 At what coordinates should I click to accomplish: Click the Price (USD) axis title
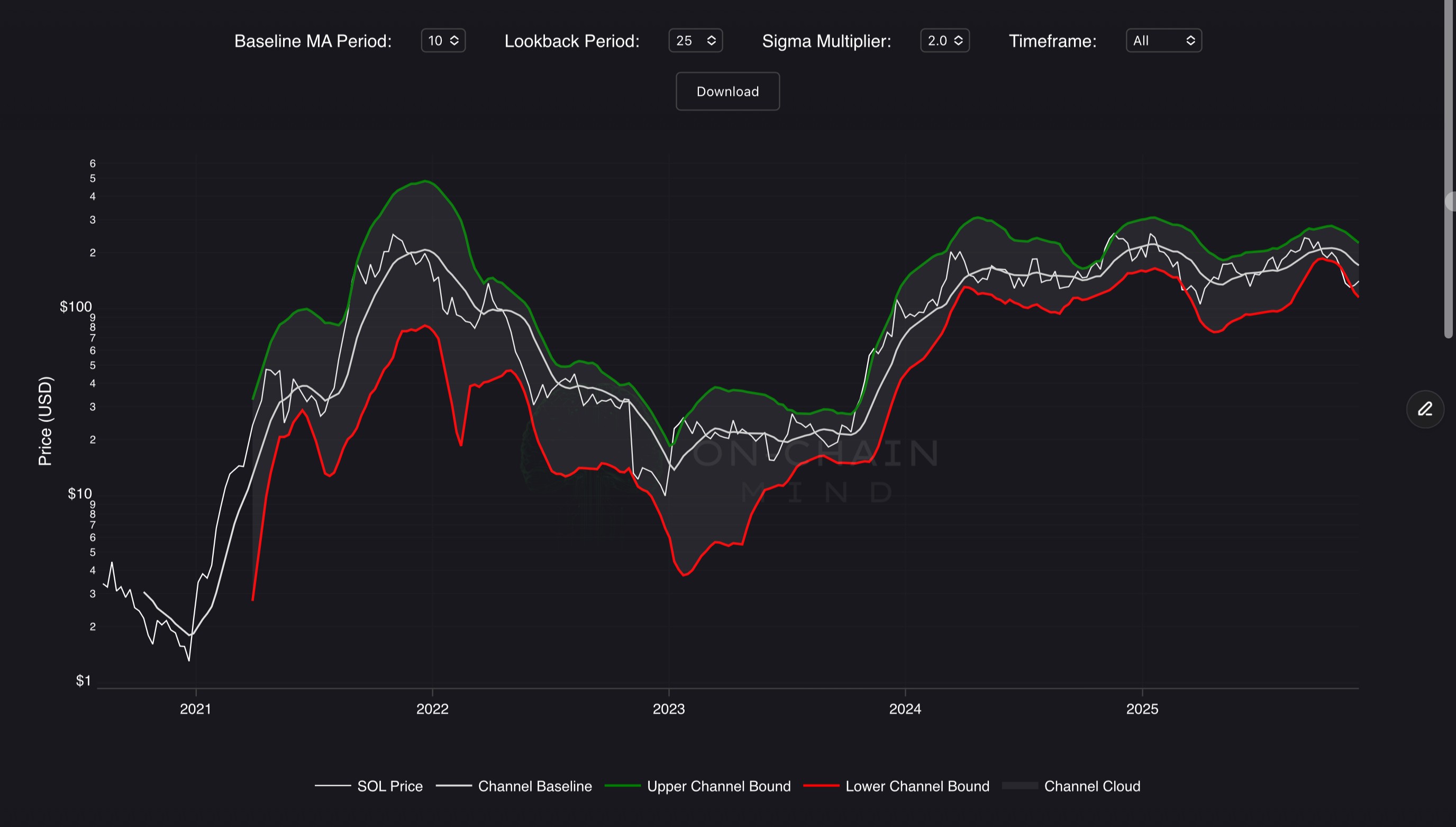click(x=46, y=421)
